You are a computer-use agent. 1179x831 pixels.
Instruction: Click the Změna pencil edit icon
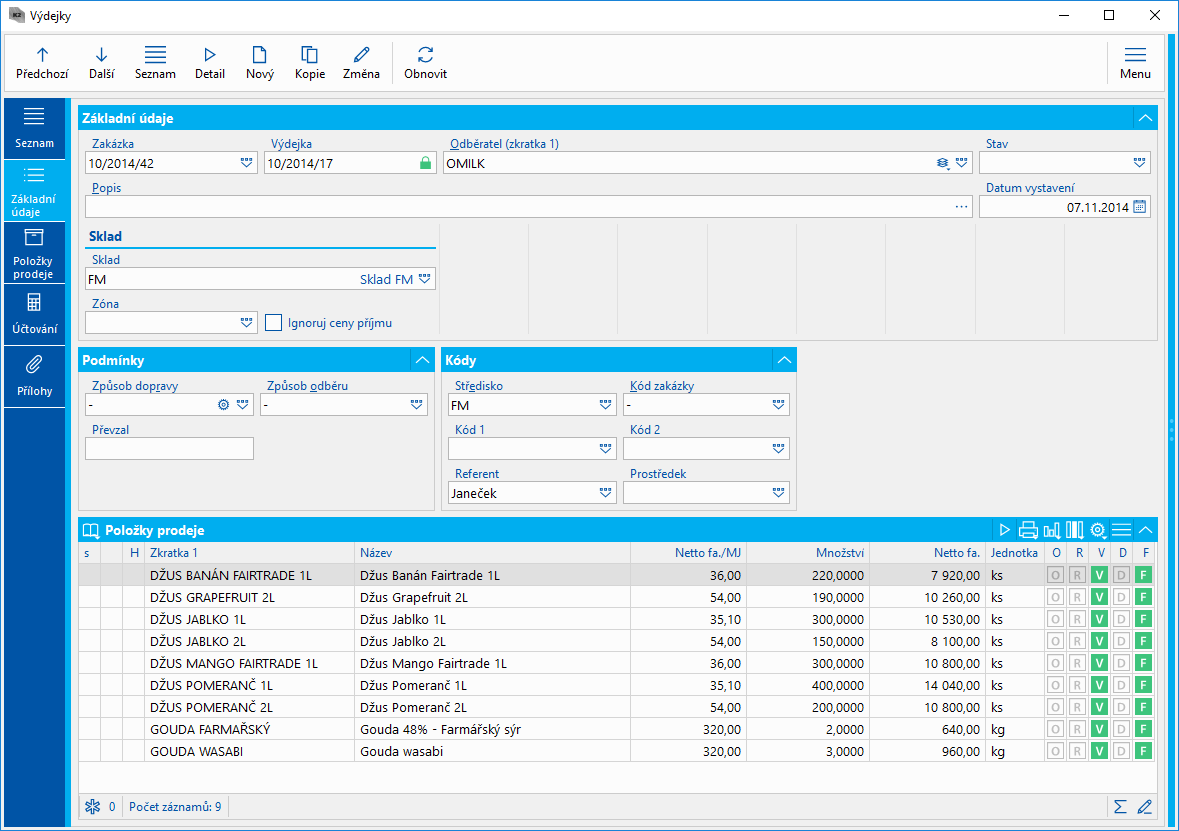361,55
